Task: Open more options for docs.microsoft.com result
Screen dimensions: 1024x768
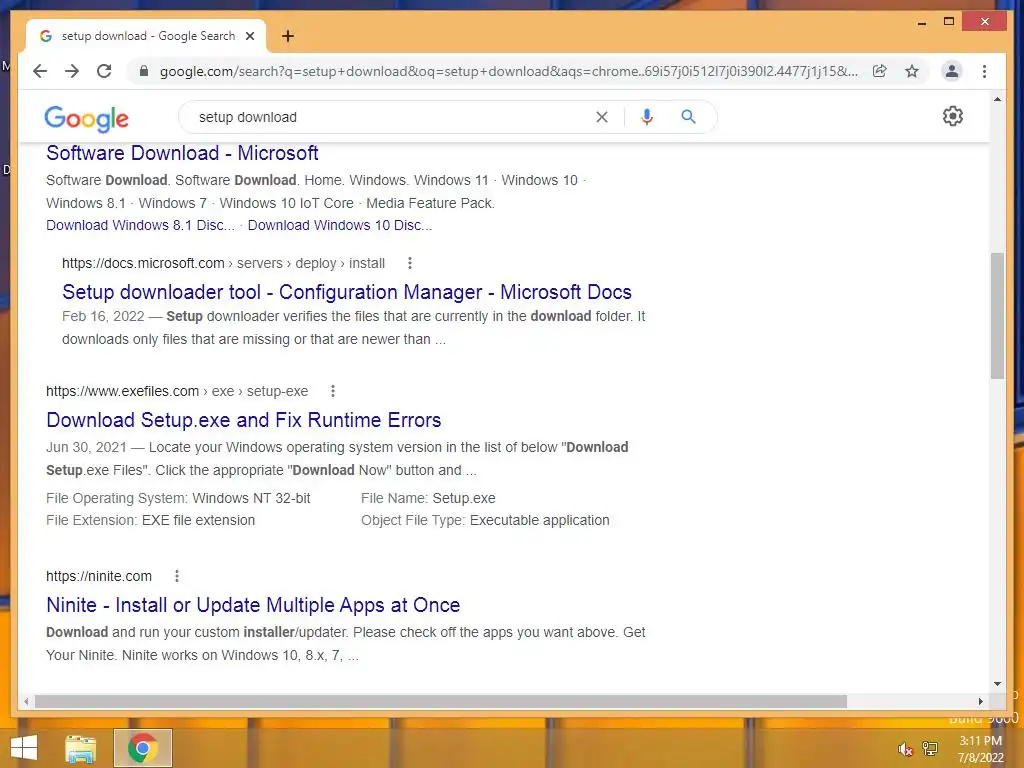Action: click(409, 263)
